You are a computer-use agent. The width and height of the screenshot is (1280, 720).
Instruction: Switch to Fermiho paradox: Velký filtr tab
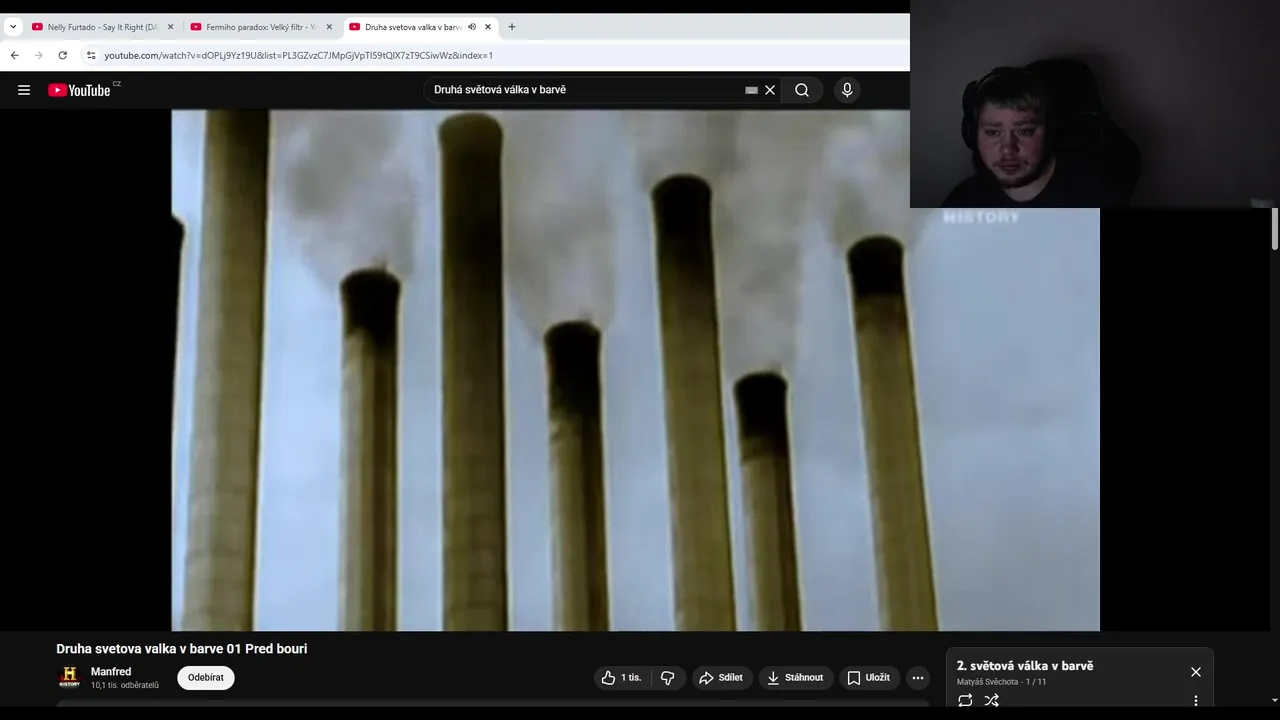261,27
